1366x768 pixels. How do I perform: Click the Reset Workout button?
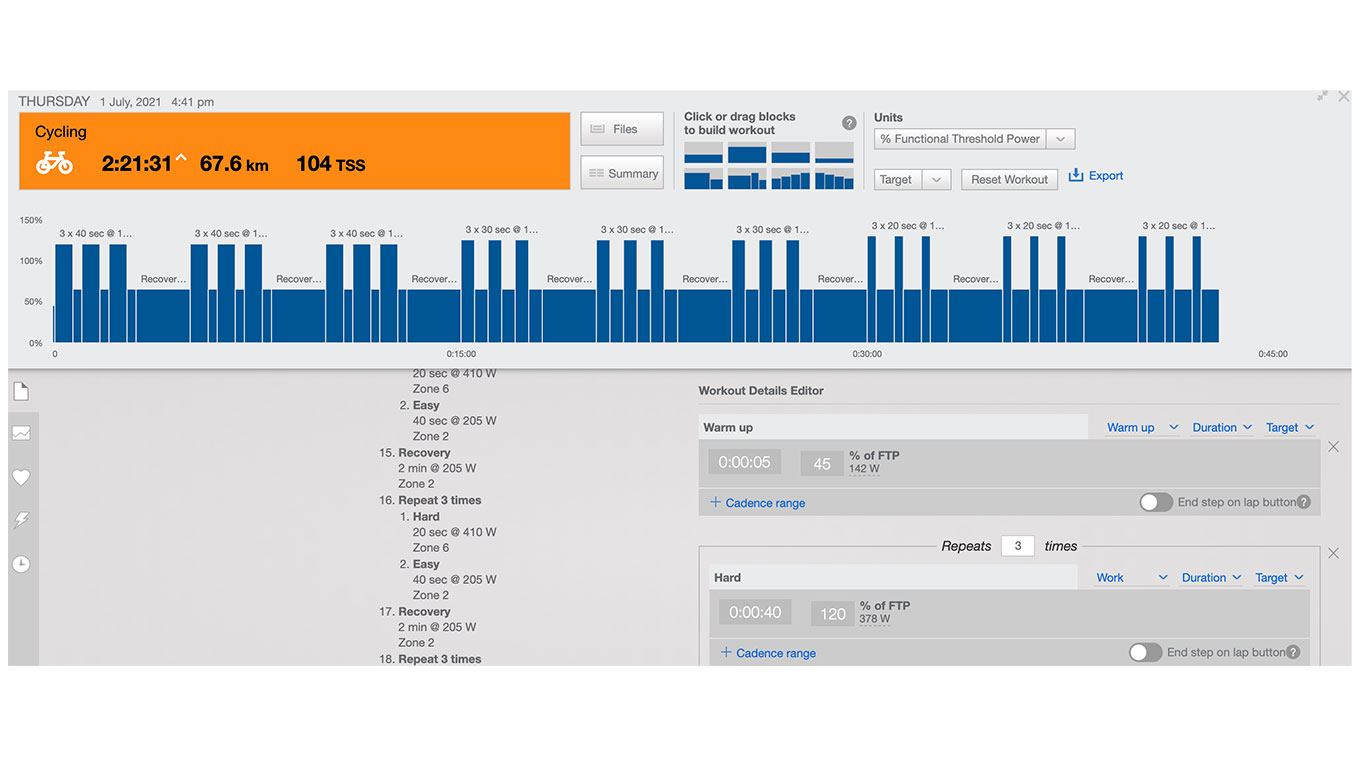click(1009, 179)
